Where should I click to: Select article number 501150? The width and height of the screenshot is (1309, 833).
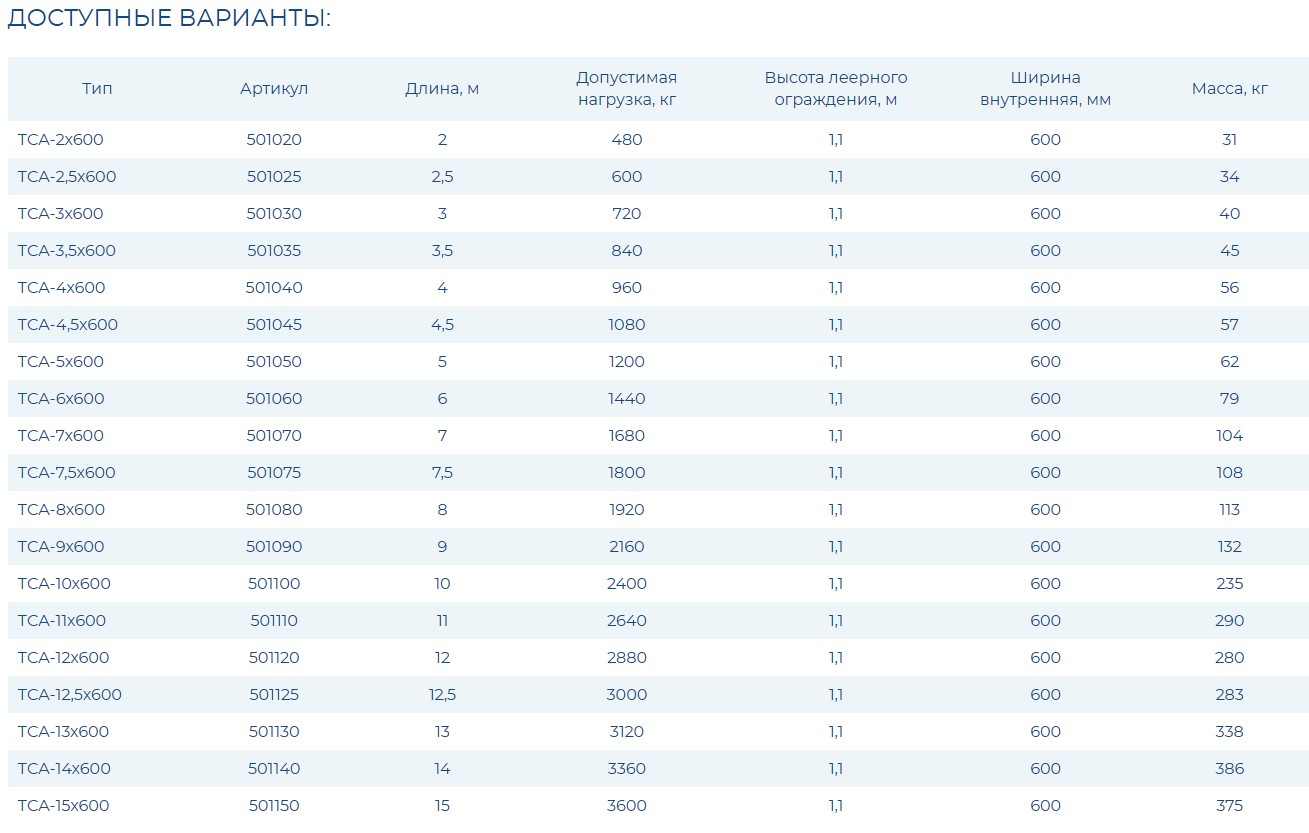click(x=274, y=806)
